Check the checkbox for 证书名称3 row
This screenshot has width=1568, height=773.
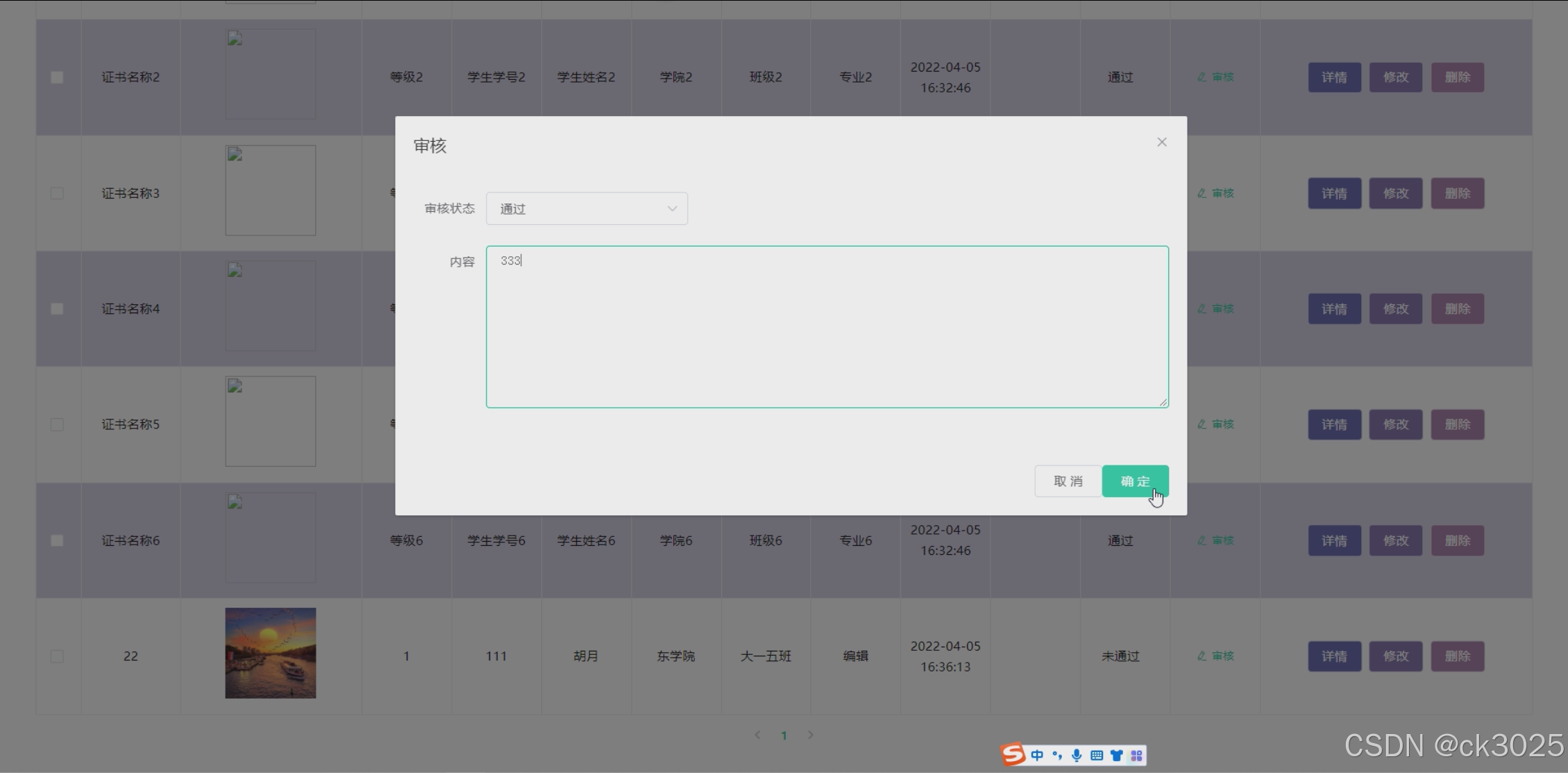(57, 193)
